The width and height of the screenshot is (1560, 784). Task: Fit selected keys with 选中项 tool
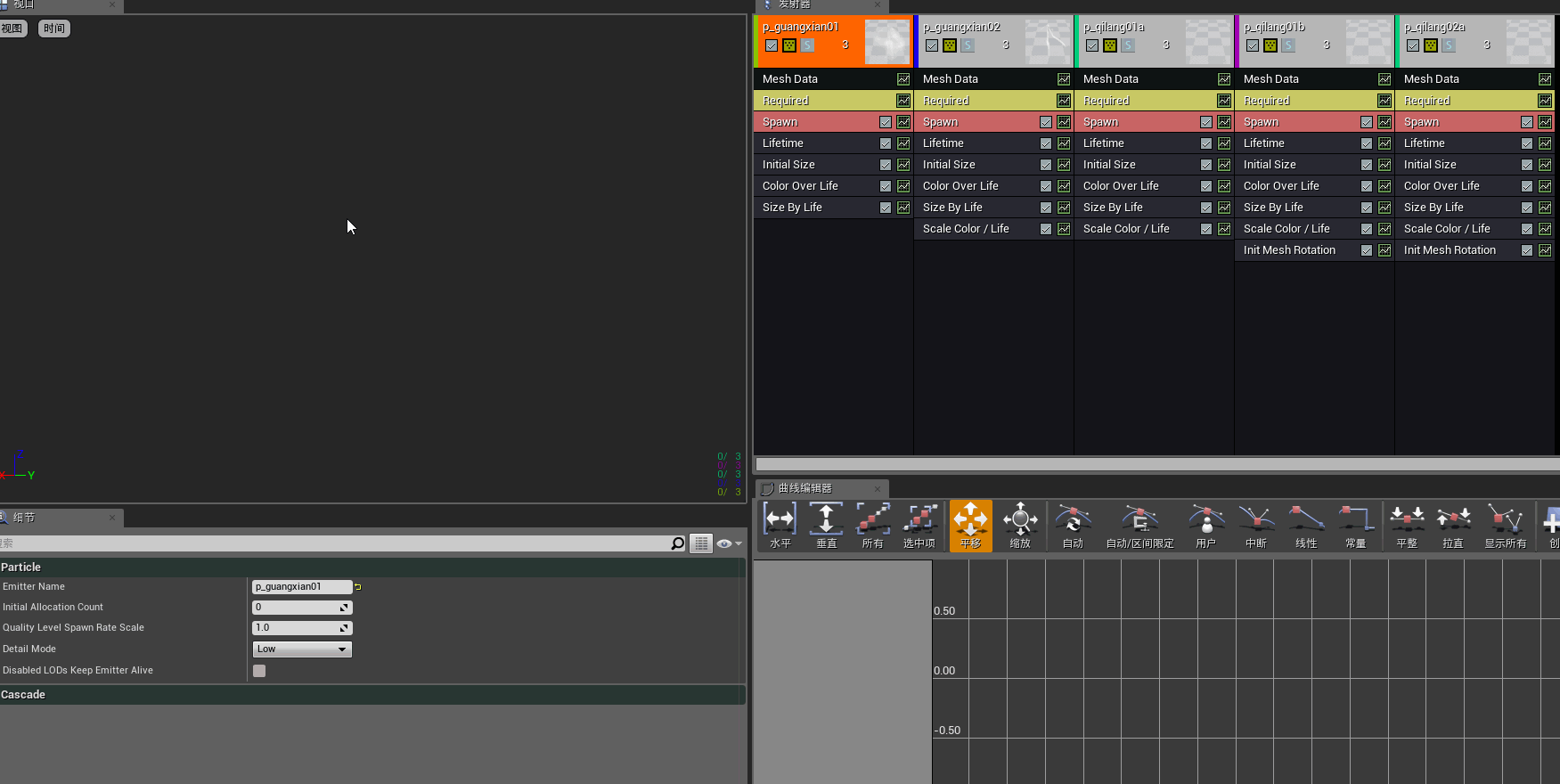click(919, 526)
